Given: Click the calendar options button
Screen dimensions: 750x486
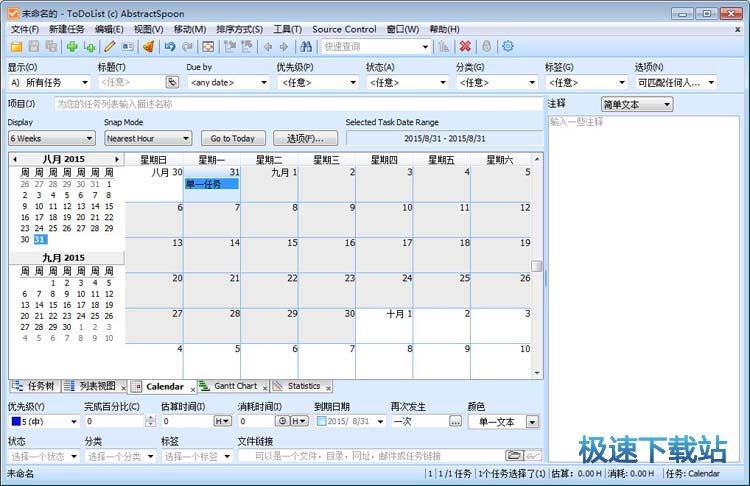Looking at the screenshot, I should point(304,139).
